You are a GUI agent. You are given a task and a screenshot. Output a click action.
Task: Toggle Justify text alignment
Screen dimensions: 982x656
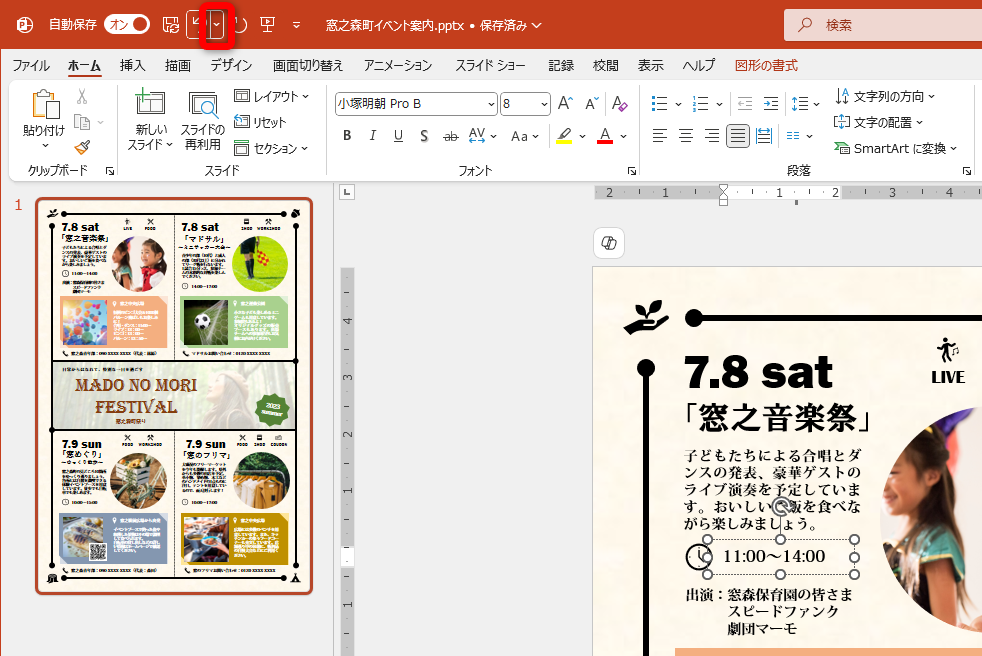738,135
